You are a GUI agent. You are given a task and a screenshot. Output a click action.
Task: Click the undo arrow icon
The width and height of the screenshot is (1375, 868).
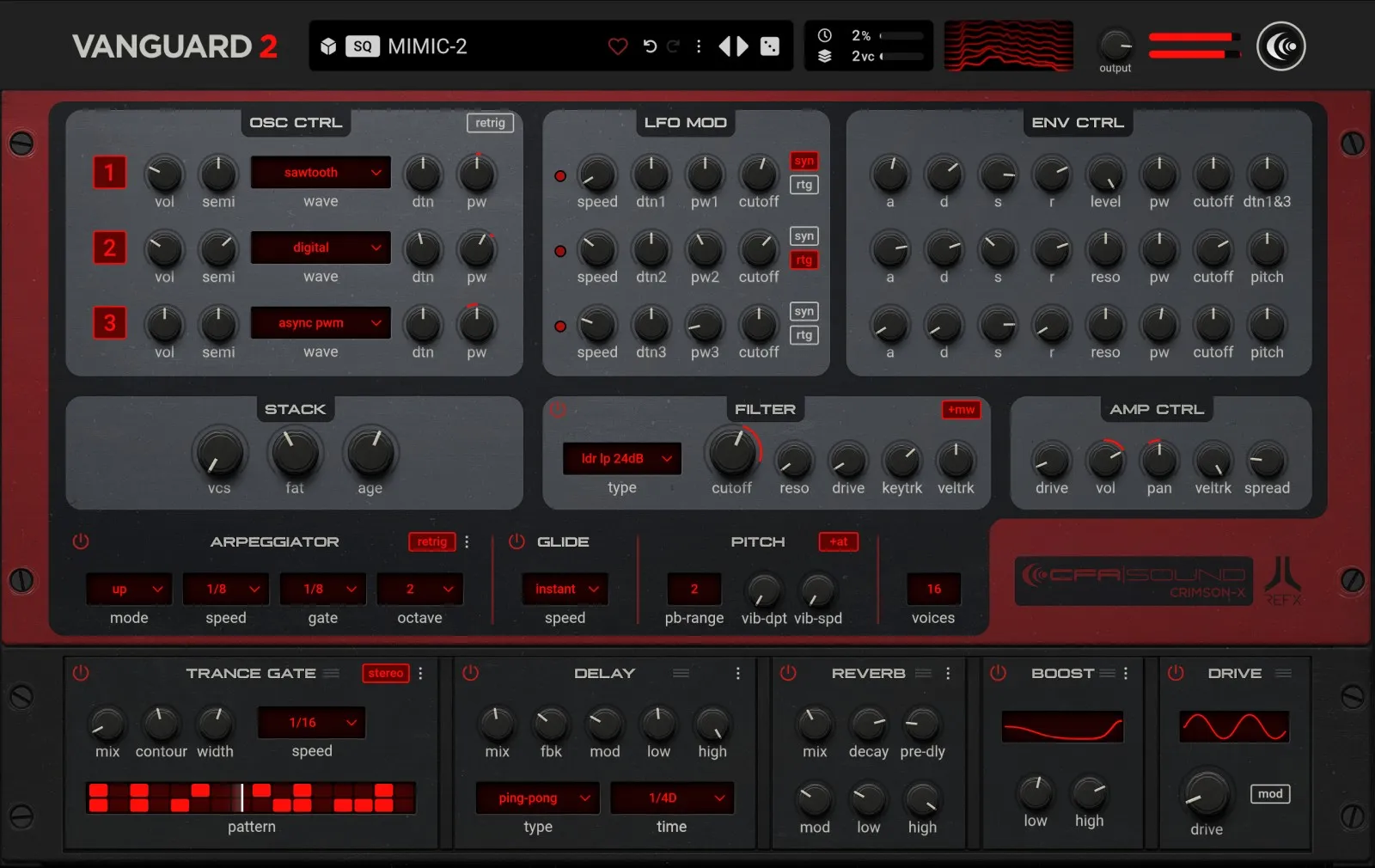[x=650, y=46]
